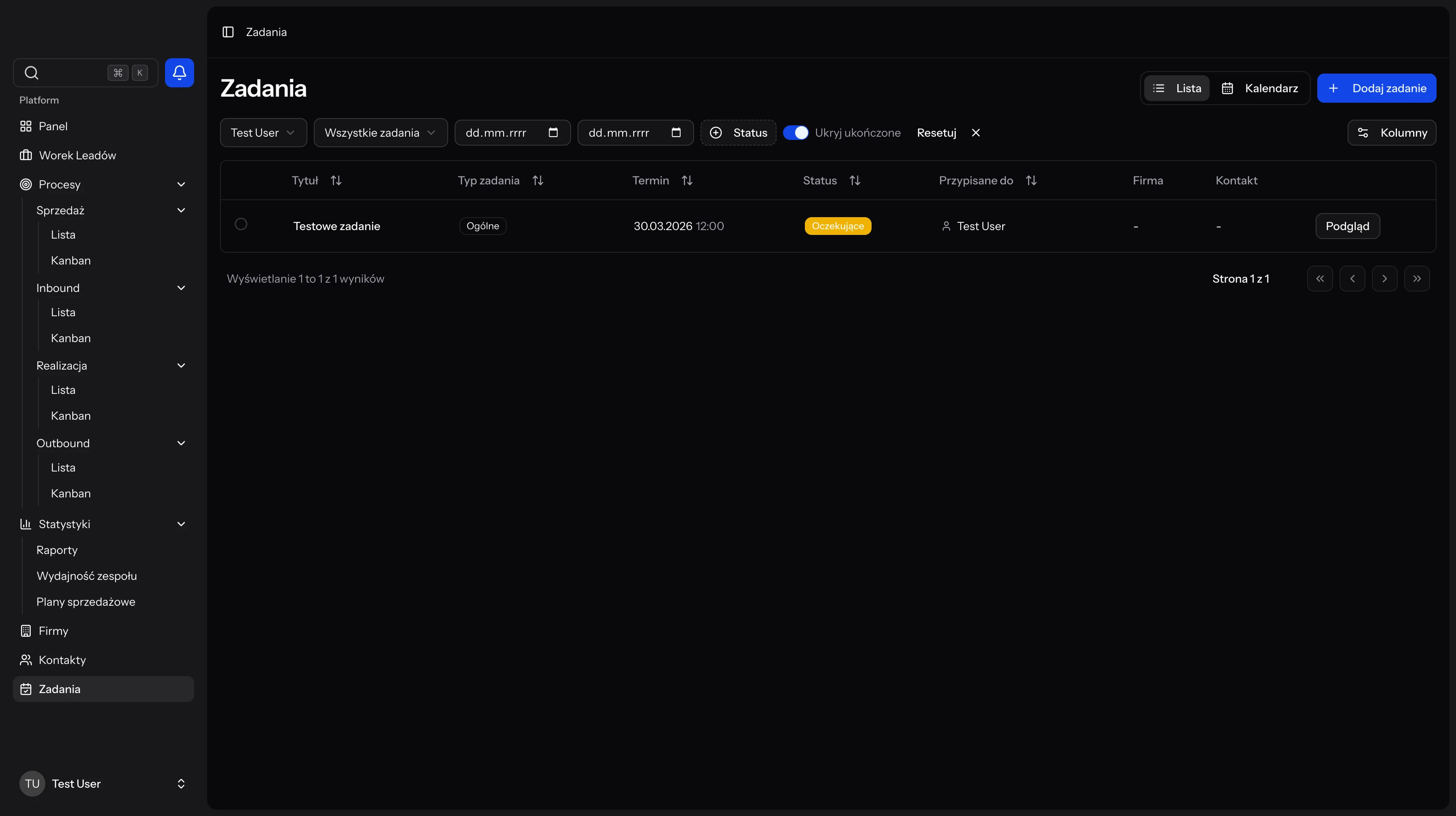Viewport: 1456px width, 816px height.
Task: Switch to Kalendarz view
Action: 1260,88
